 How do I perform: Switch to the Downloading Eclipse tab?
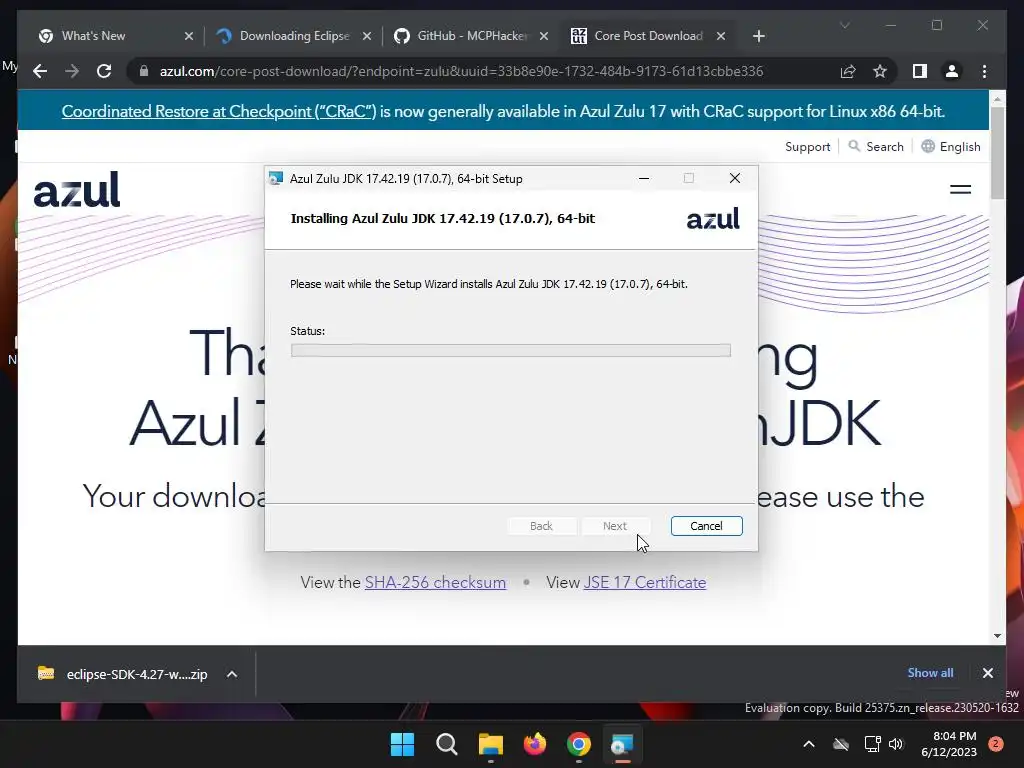click(x=294, y=36)
